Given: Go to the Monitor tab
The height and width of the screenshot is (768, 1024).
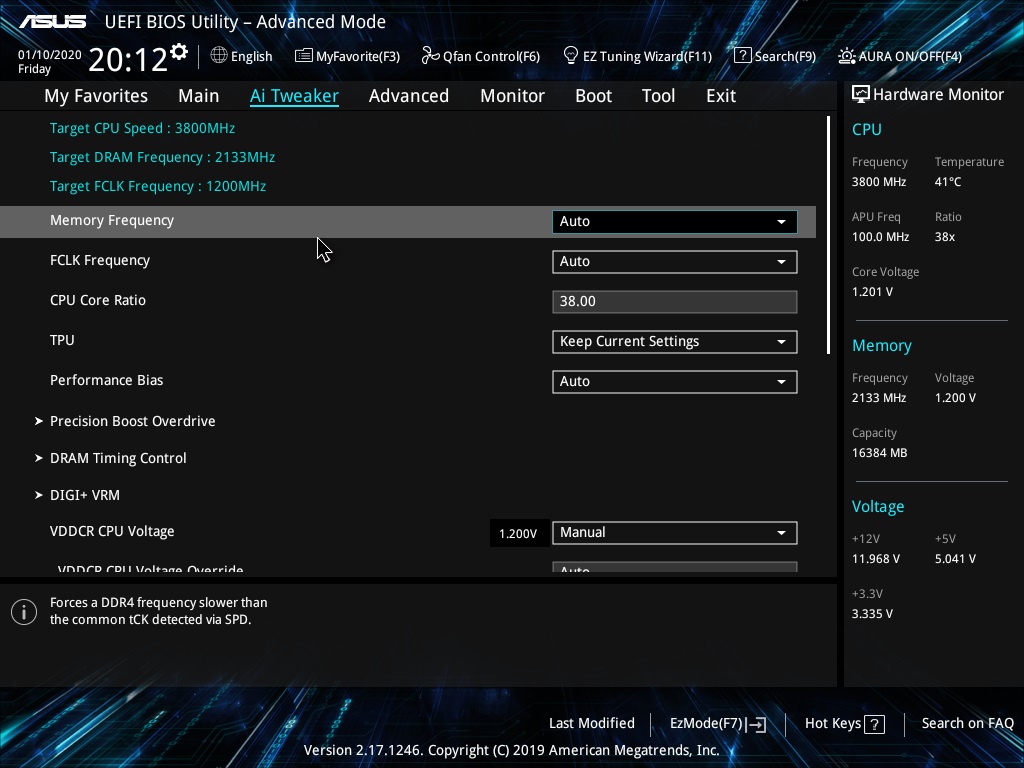Looking at the screenshot, I should point(512,96).
